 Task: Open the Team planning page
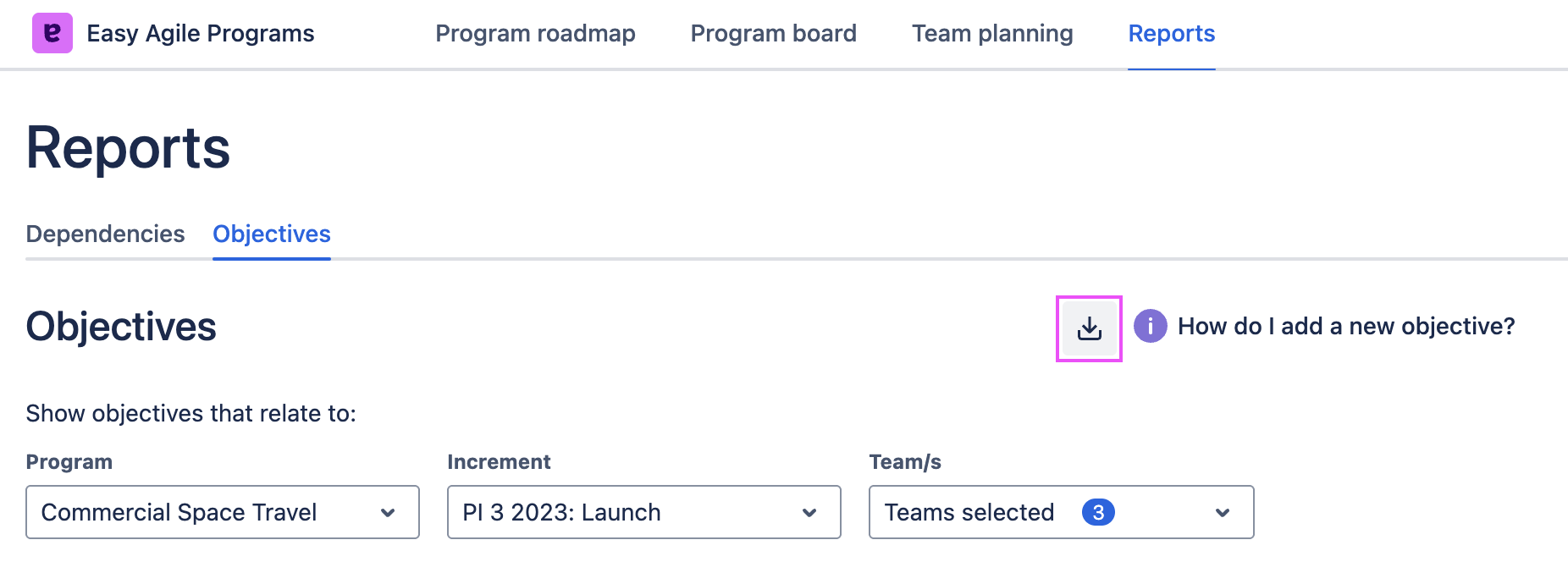(x=991, y=33)
